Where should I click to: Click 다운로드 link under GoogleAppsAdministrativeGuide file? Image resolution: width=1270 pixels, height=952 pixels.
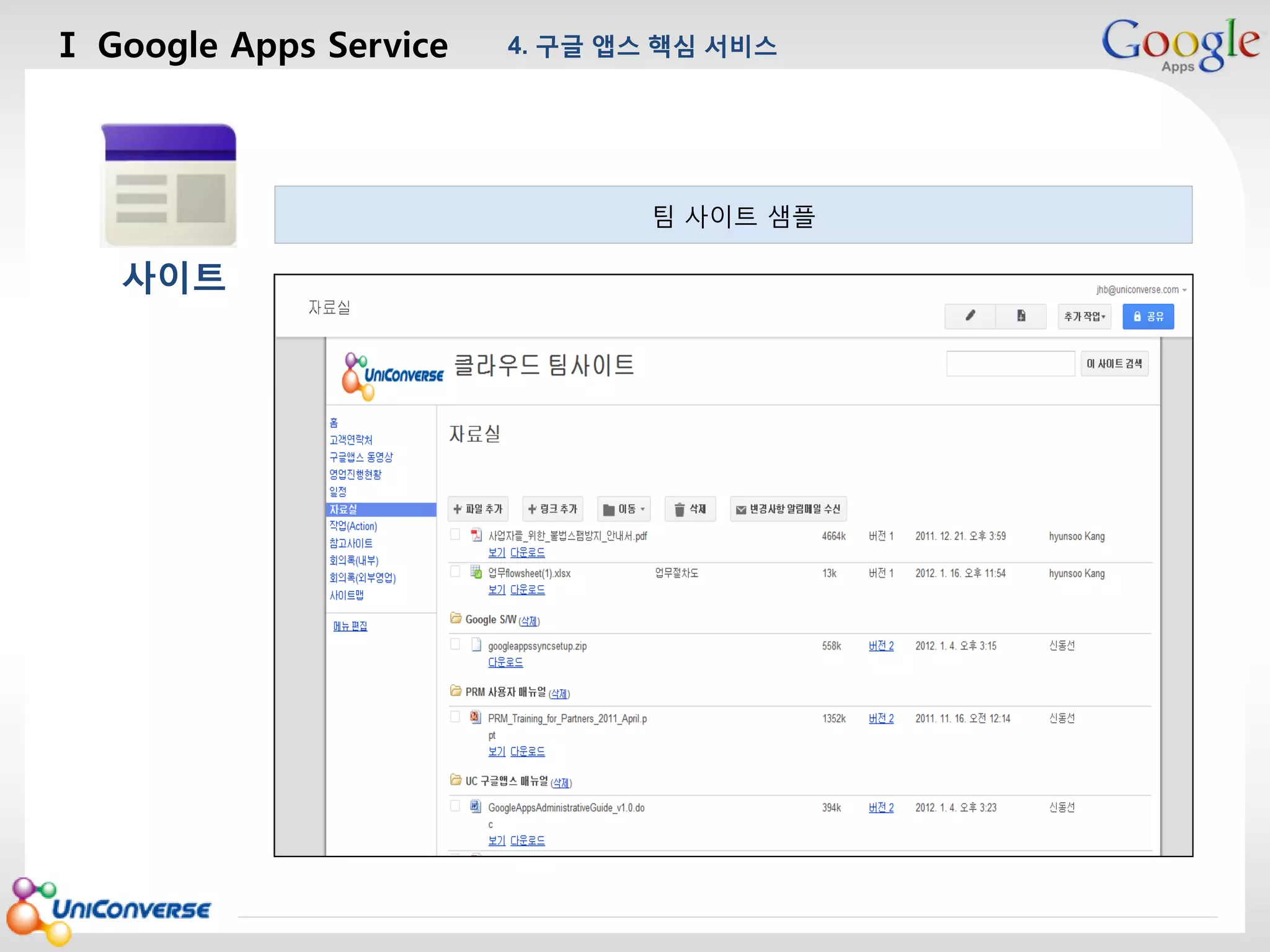[x=528, y=840]
